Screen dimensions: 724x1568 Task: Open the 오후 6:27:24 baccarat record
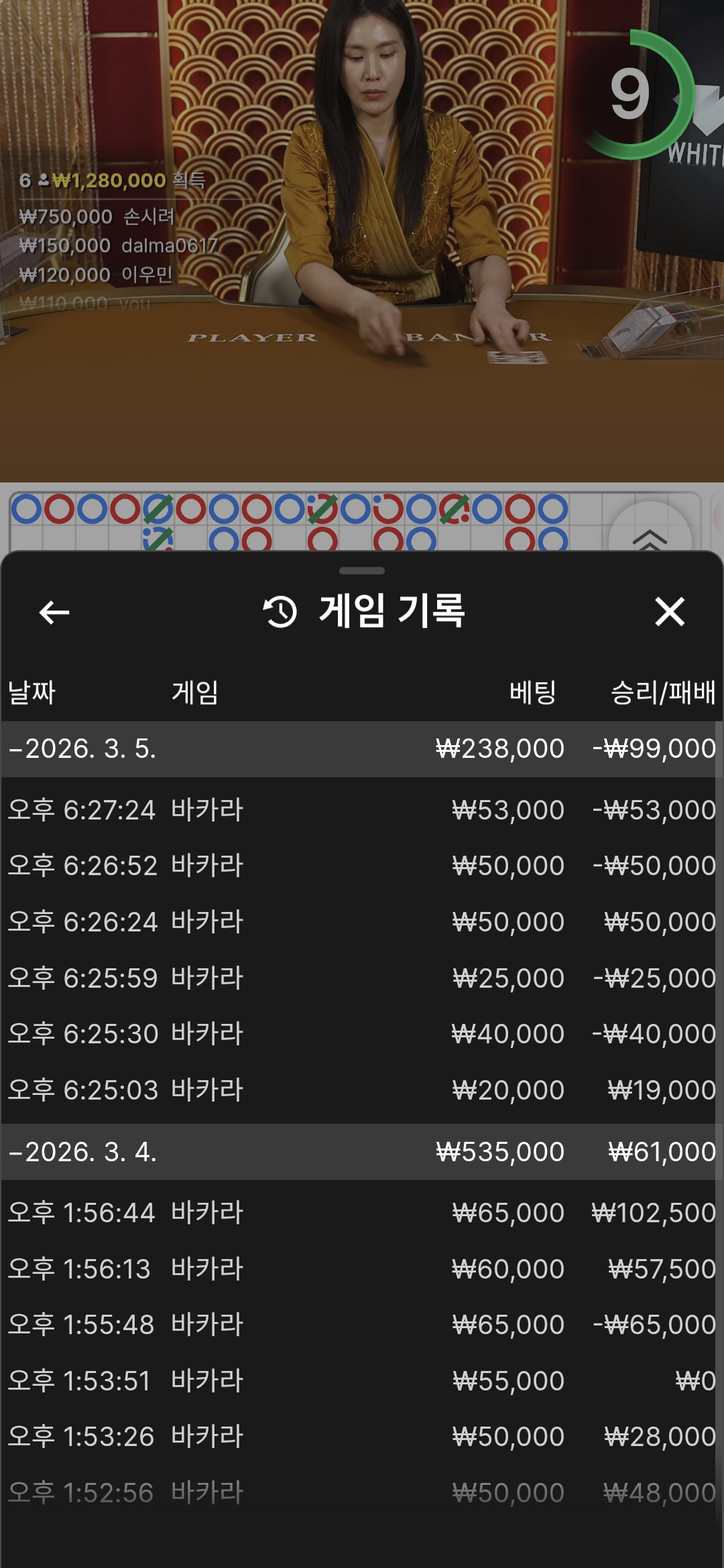[x=362, y=810]
